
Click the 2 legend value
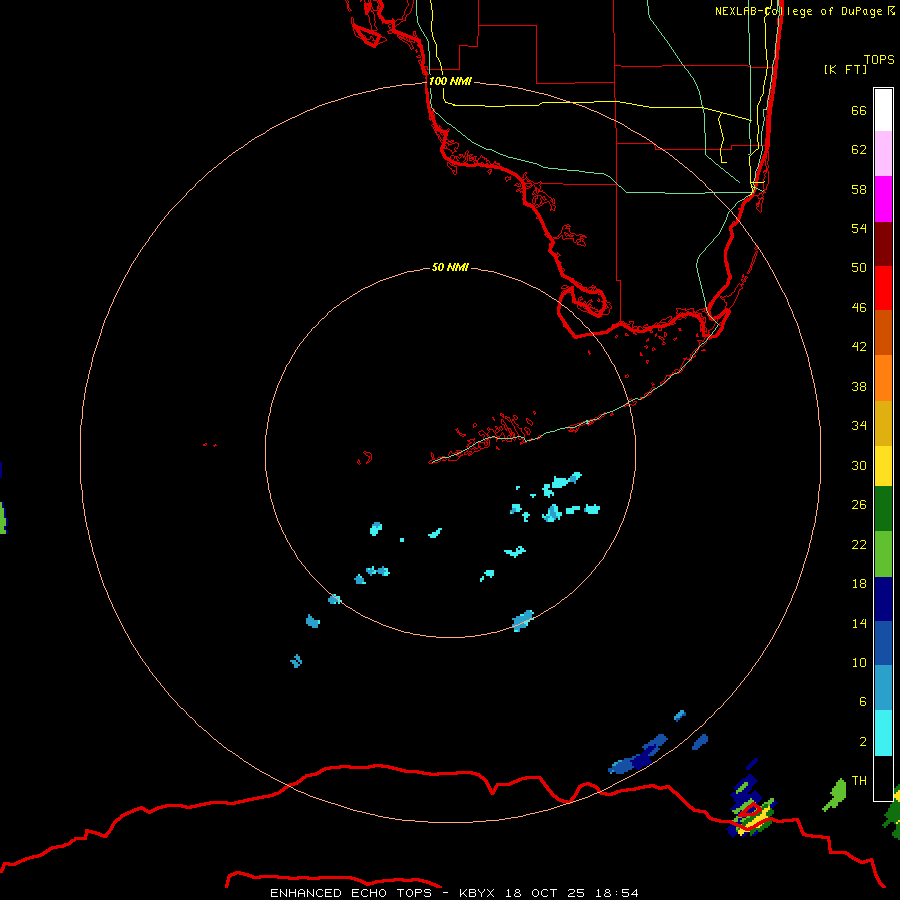(862, 742)
